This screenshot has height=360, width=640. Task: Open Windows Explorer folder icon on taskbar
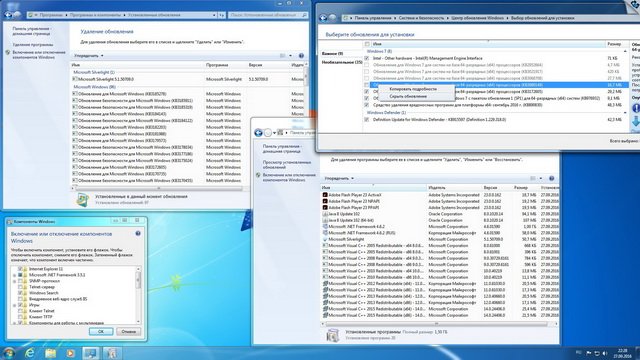(x=50, y=353)
